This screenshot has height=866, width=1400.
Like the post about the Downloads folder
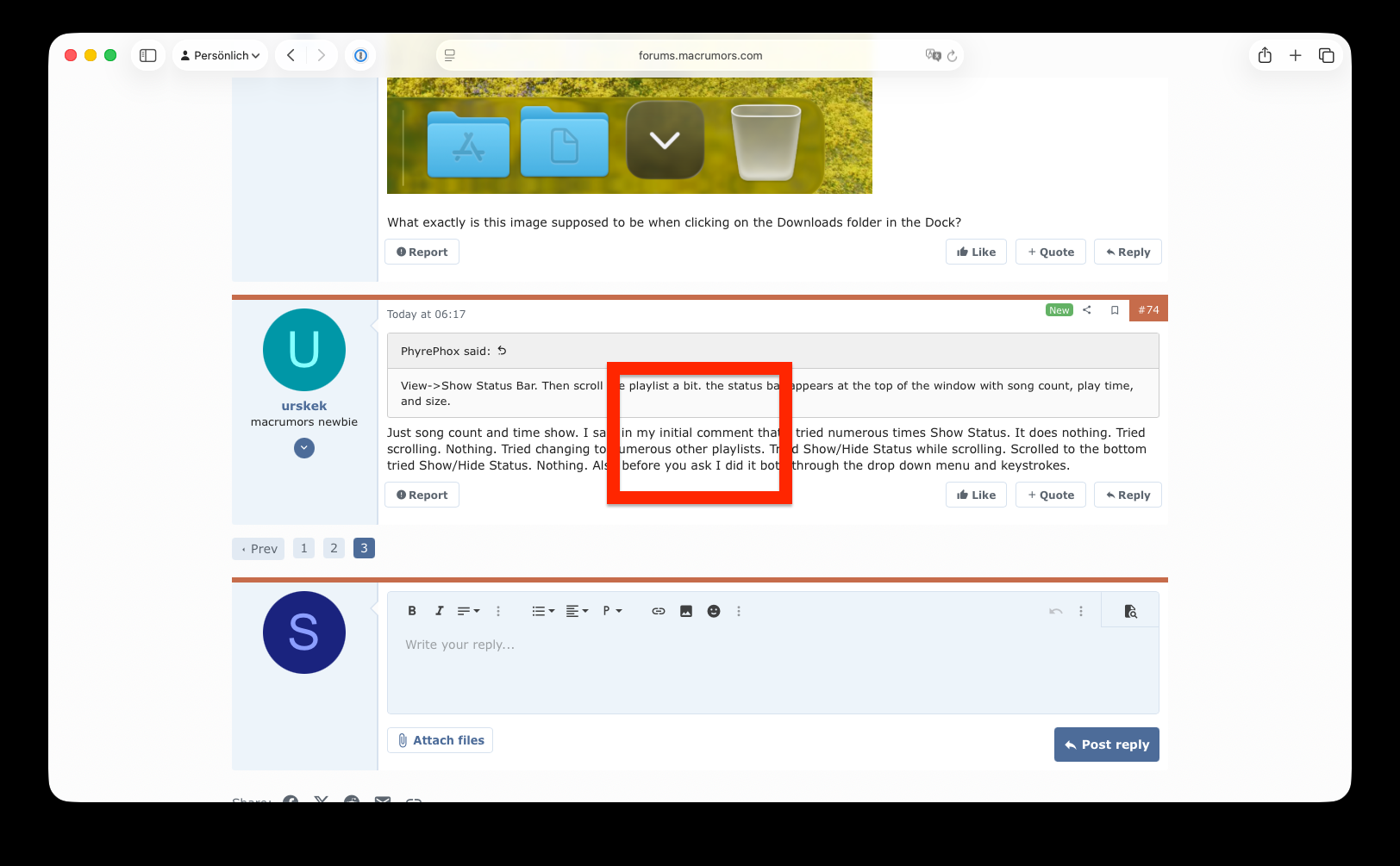tap(976, 252)
